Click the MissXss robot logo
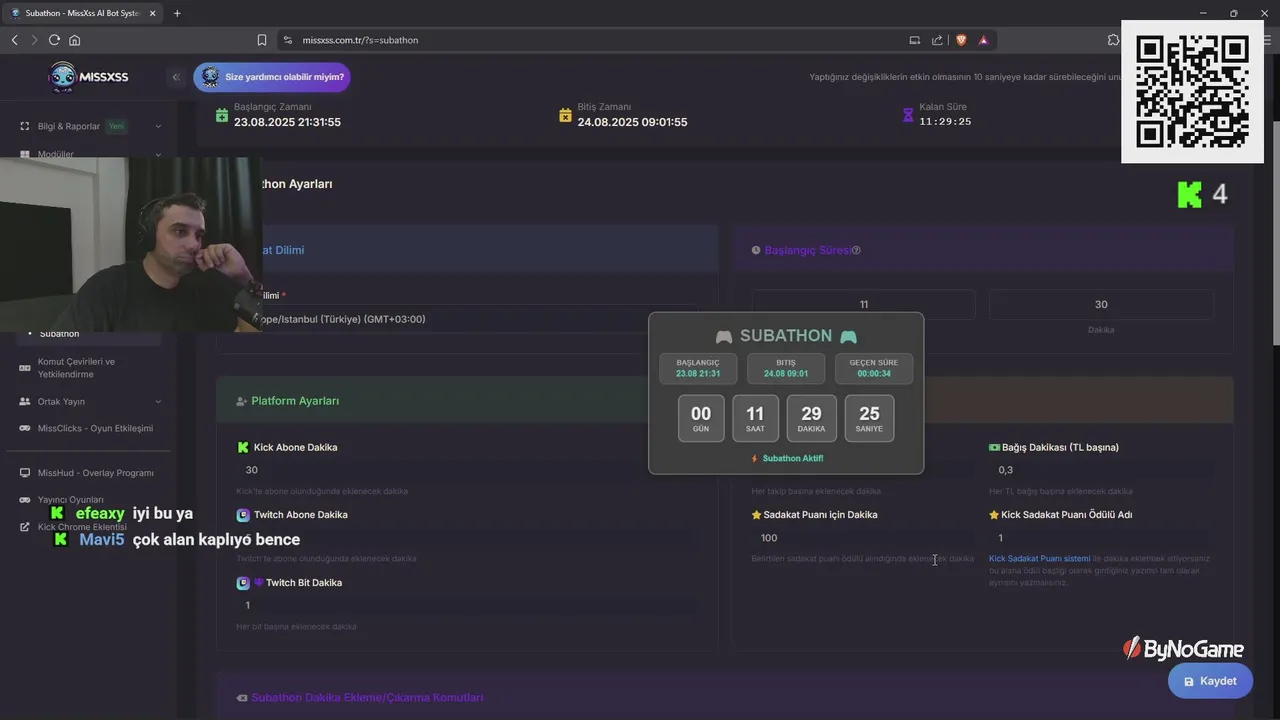The height and width of the screenshot is (720, 1280). [62, 77]
